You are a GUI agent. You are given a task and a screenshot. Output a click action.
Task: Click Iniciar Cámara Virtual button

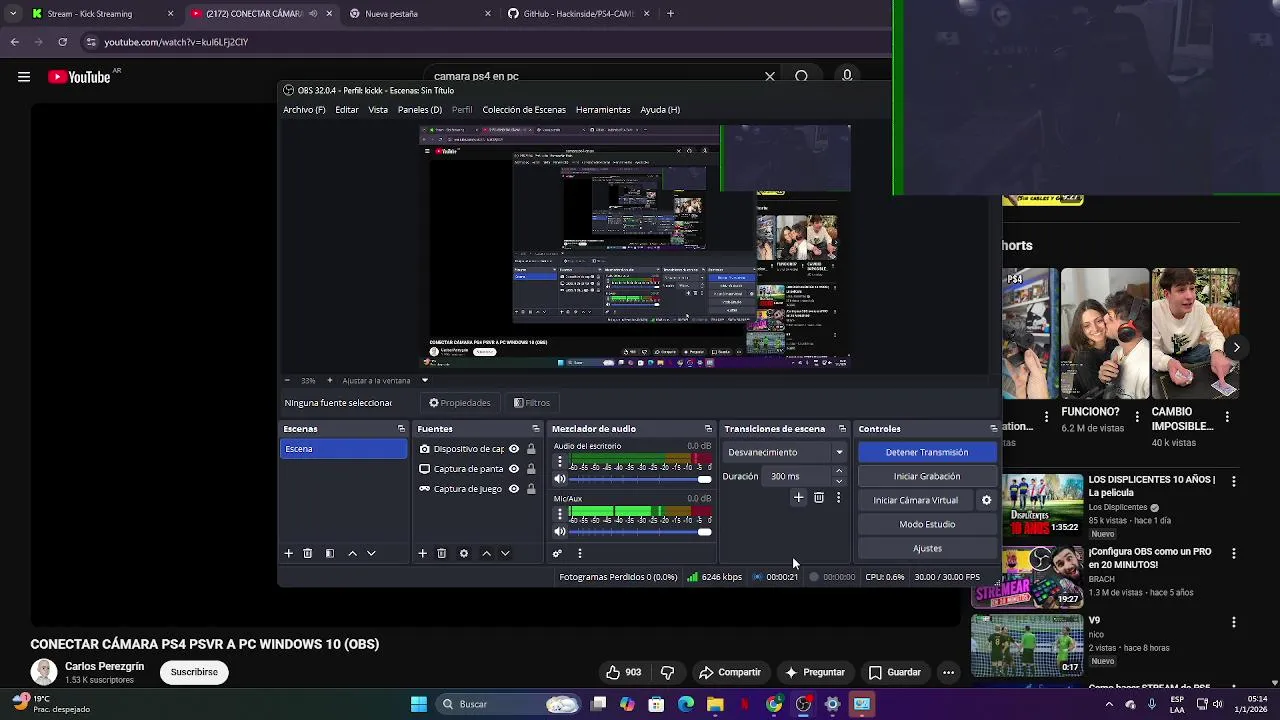pos(916,500)
